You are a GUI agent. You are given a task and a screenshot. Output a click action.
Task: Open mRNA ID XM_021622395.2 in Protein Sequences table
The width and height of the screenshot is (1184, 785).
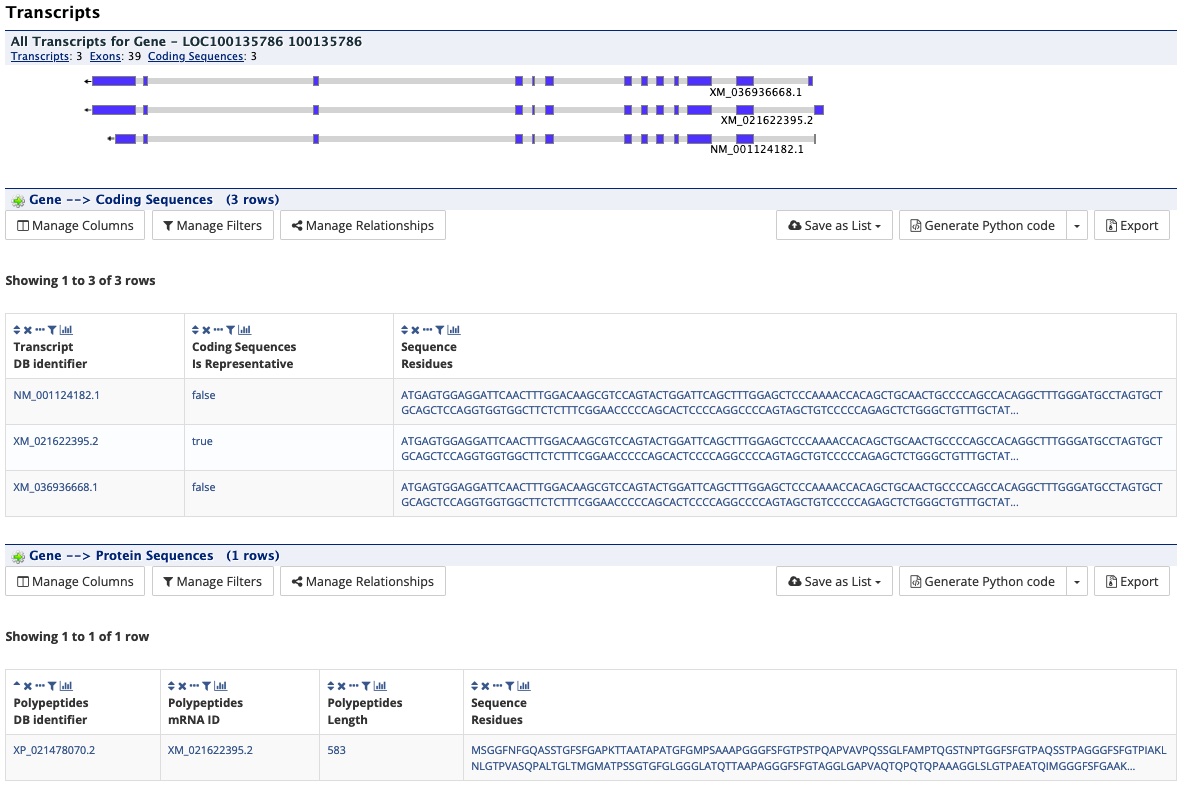click(x=211, y=750)
